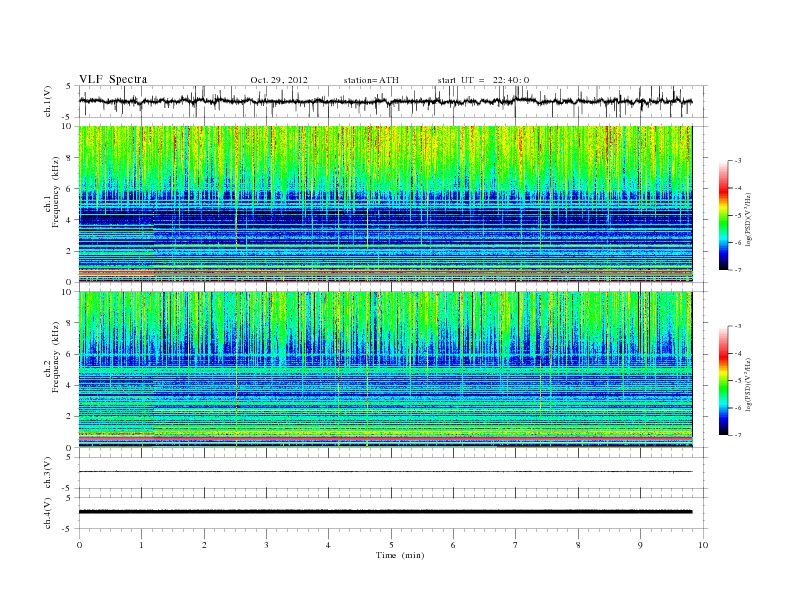Click inside the ch.1 spectrogram plot
This screenshot has width=792, height=612.
[x=385, y=204]
